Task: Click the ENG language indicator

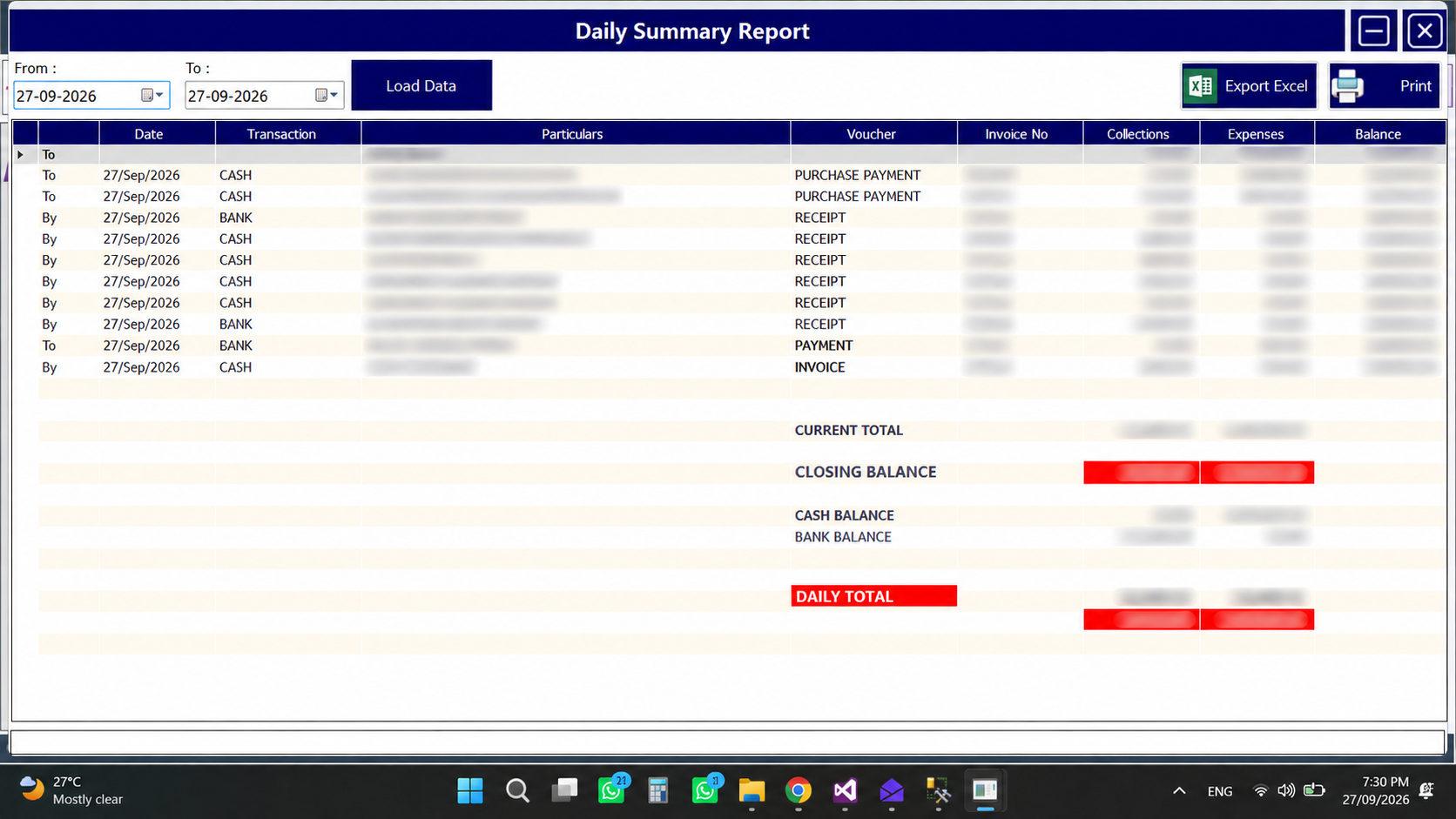Action: coord(1220,791)
